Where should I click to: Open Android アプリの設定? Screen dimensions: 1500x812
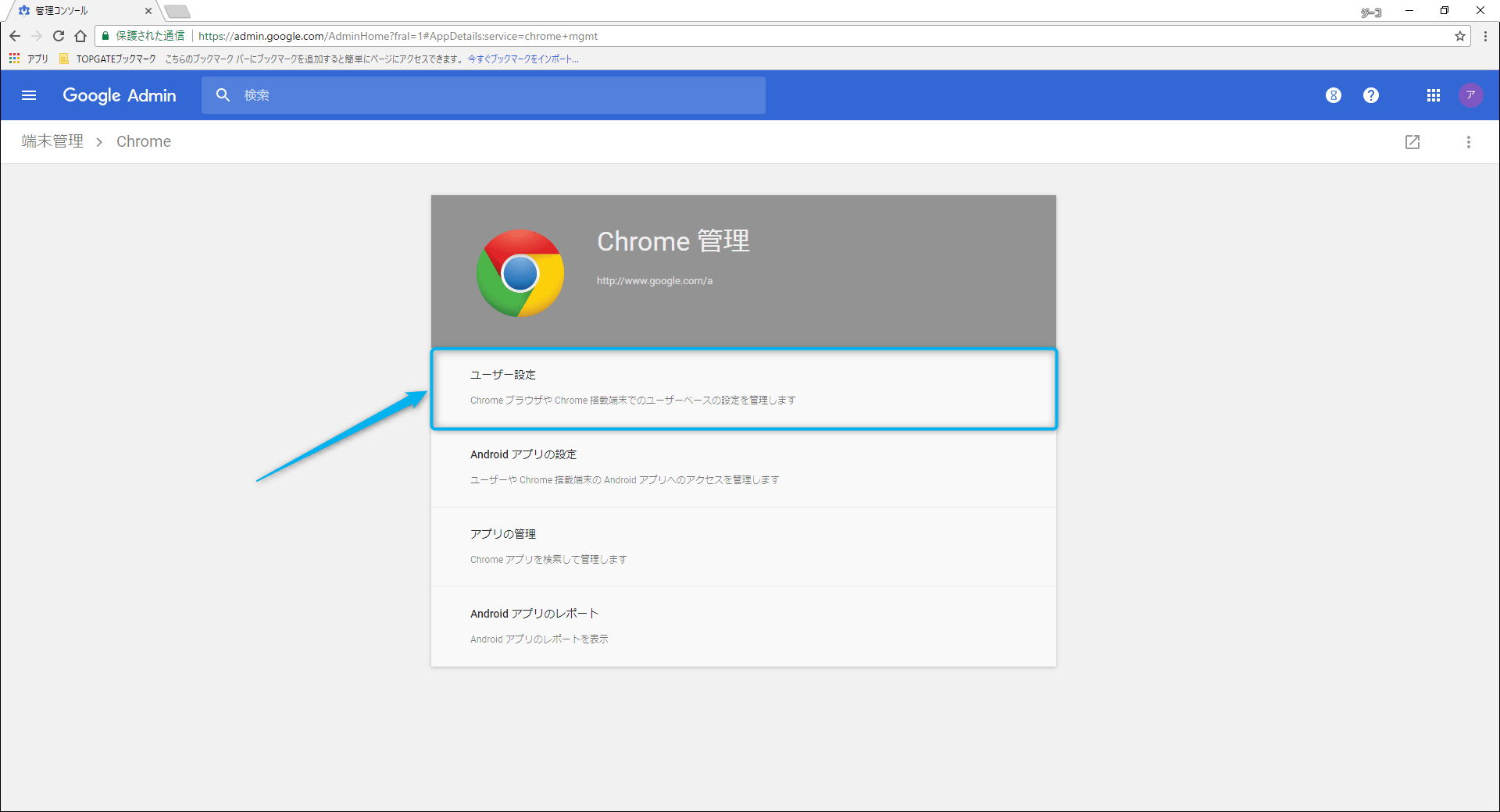tap(744, 467)
